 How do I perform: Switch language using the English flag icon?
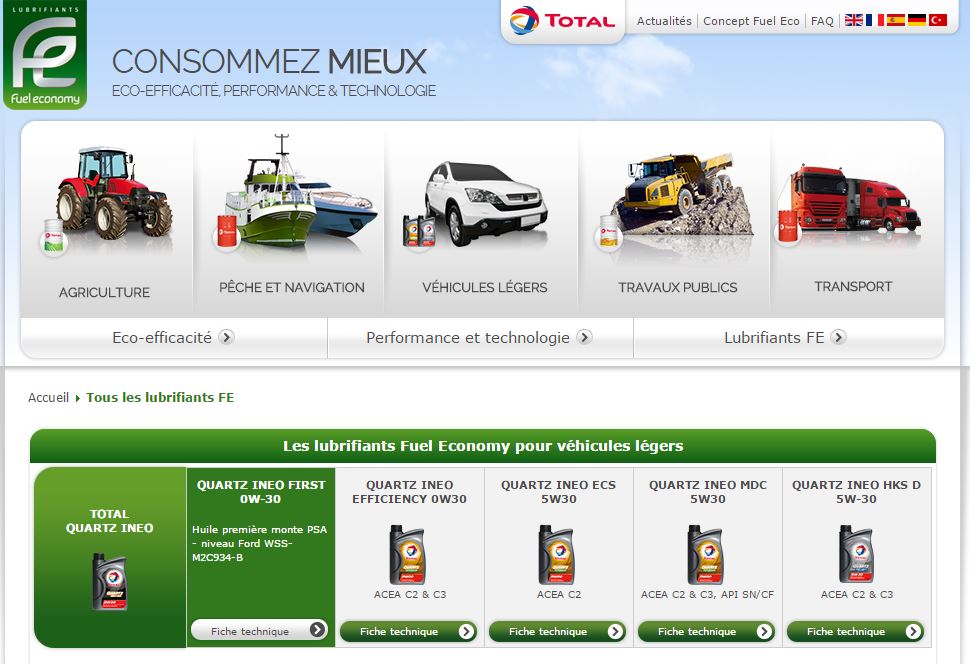pyautogui.click(x=853, y=19)
